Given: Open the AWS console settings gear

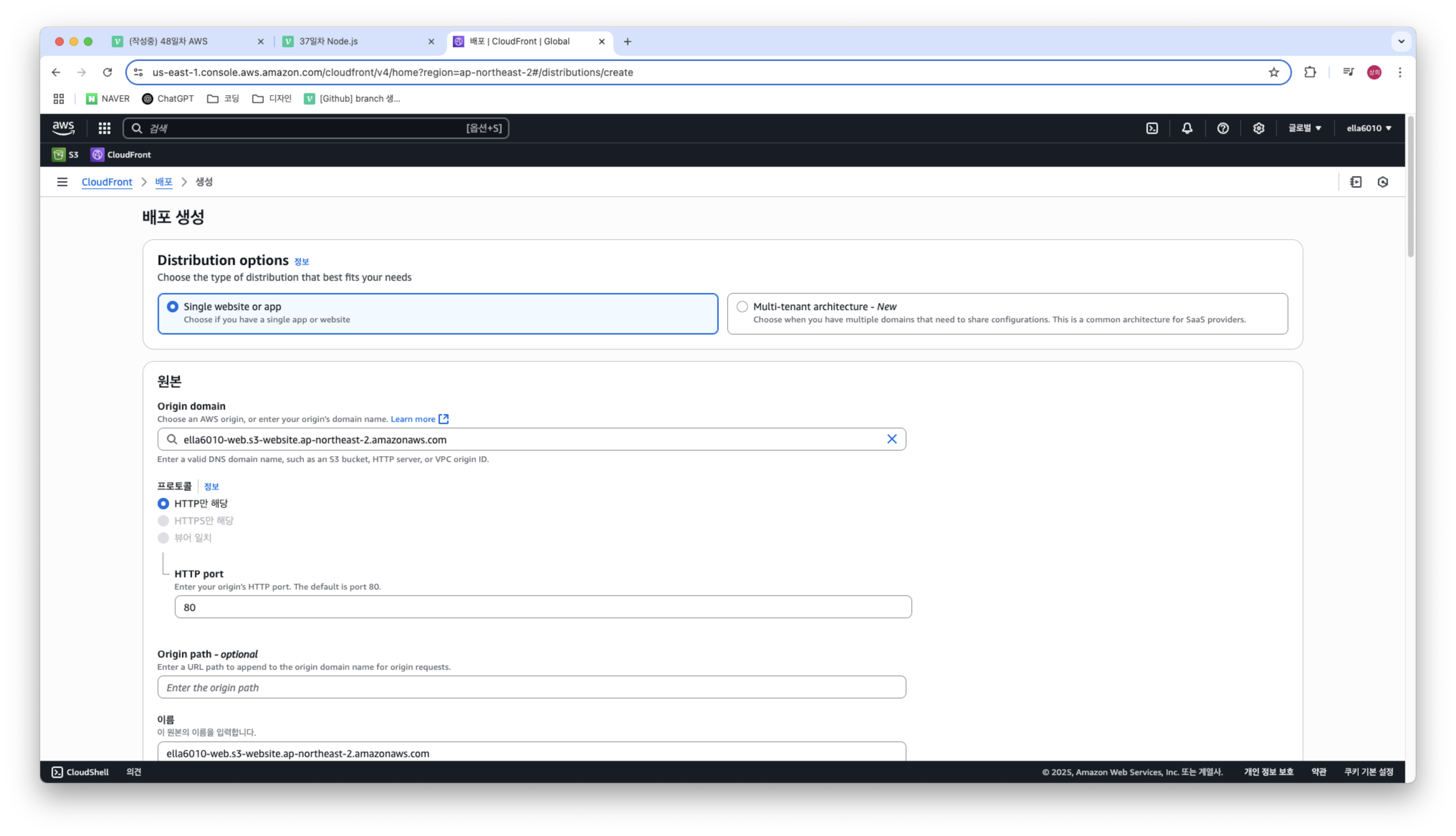Looking at the screenshot, I should [1258, 128].
